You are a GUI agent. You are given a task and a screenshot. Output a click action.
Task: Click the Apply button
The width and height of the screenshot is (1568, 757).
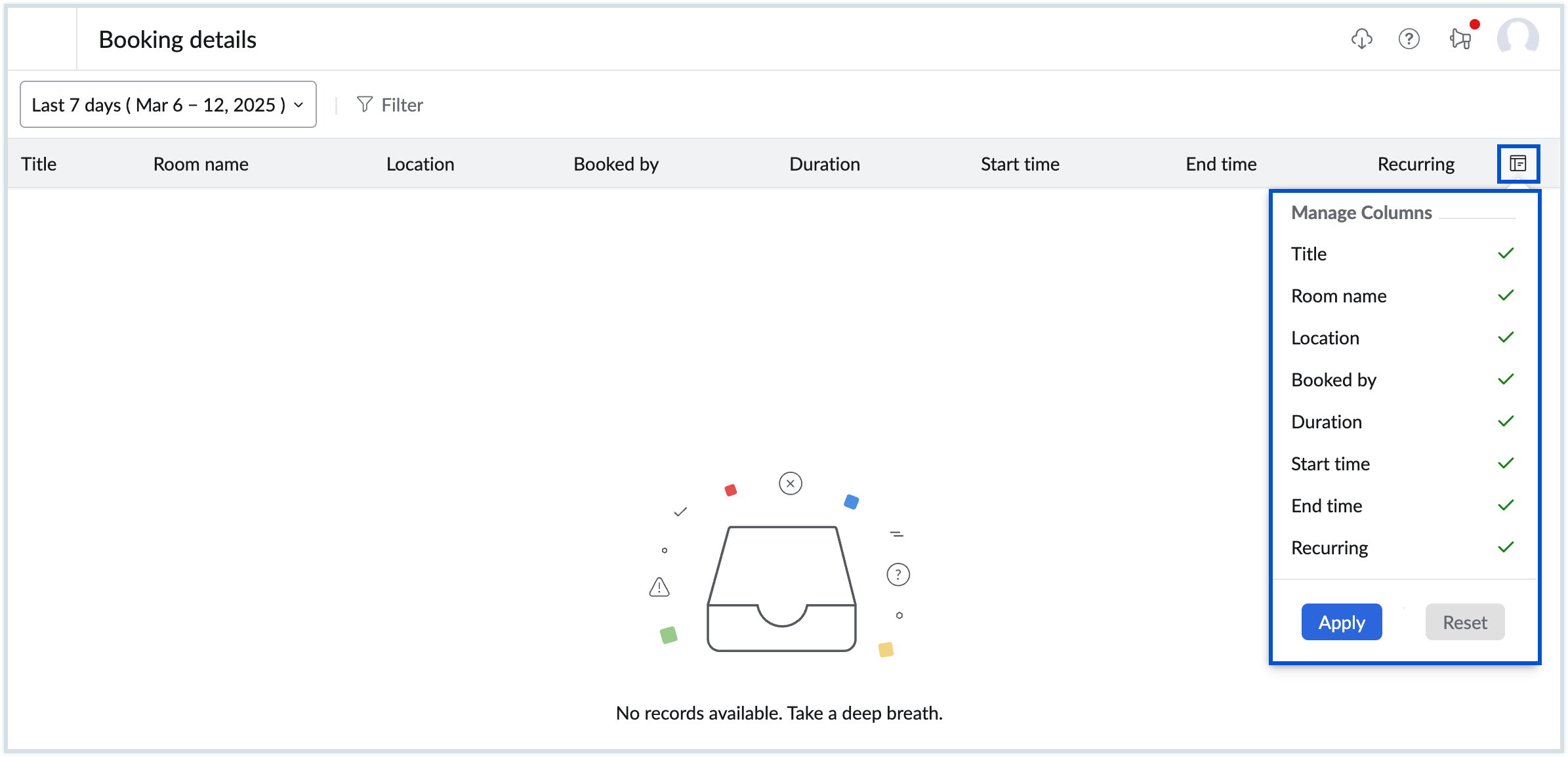tap(1342, 622)
